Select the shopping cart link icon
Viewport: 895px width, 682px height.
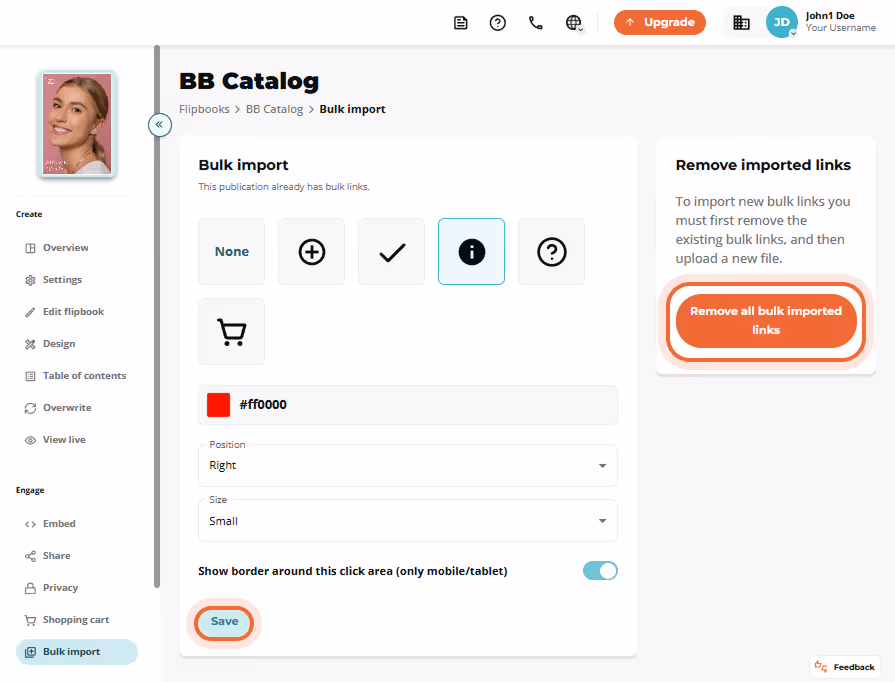pyautogui.click(x=232, y=332)
